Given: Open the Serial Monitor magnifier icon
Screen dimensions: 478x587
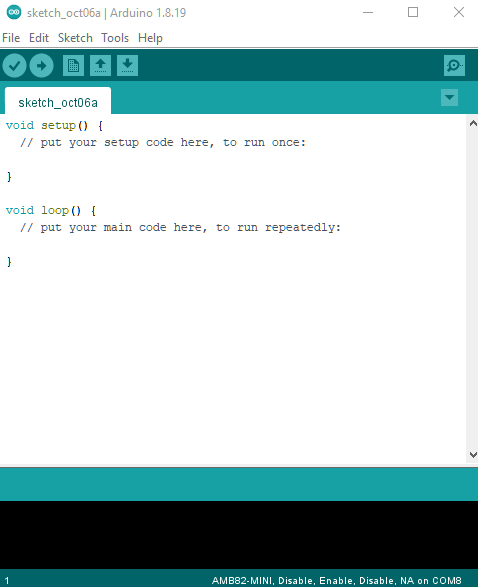Looking at the screenshot, I should pyautogui.click(x=454, y=66).
